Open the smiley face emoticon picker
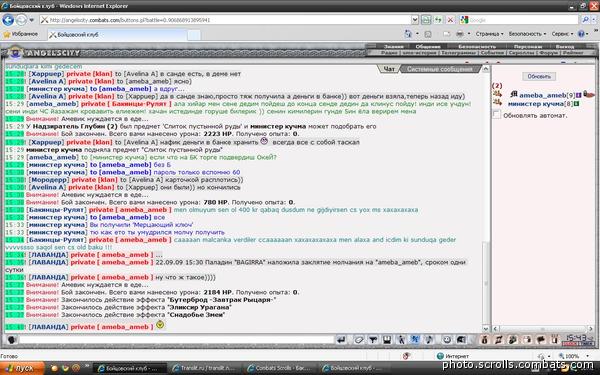The image size is (600, 375). [447, 340]
